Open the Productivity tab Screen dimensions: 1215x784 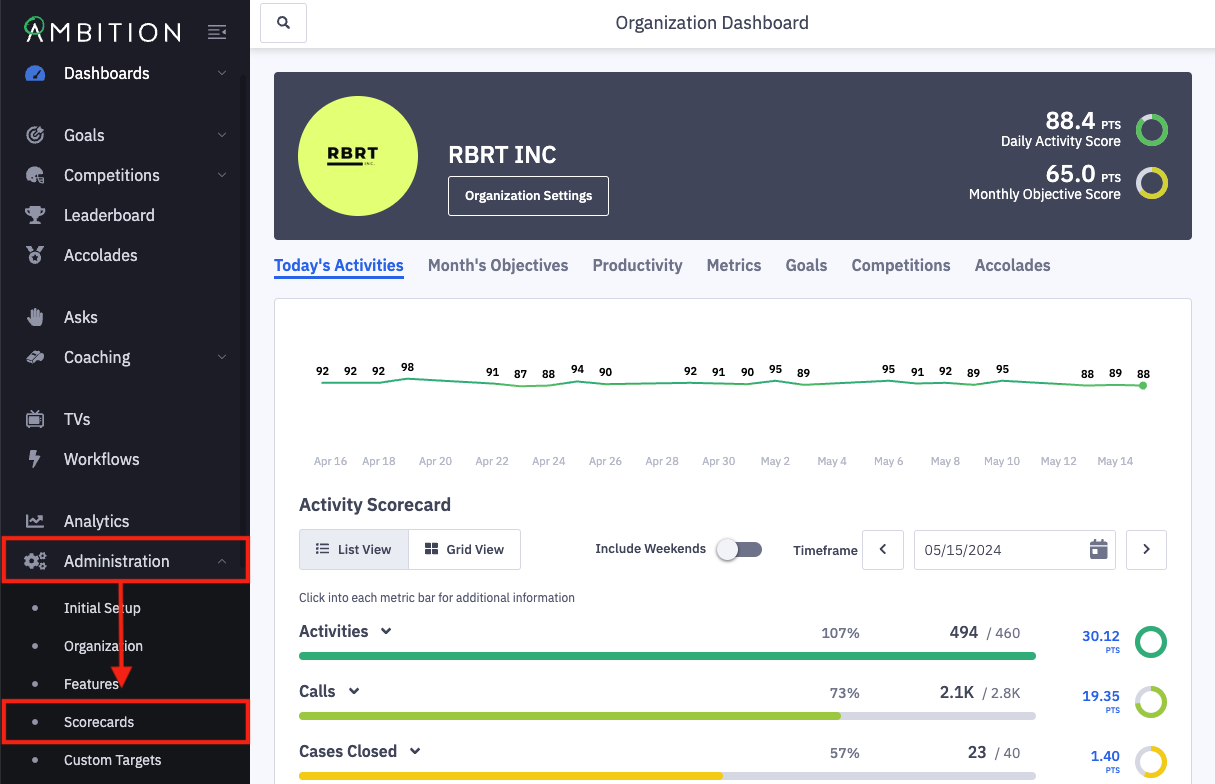637,266
